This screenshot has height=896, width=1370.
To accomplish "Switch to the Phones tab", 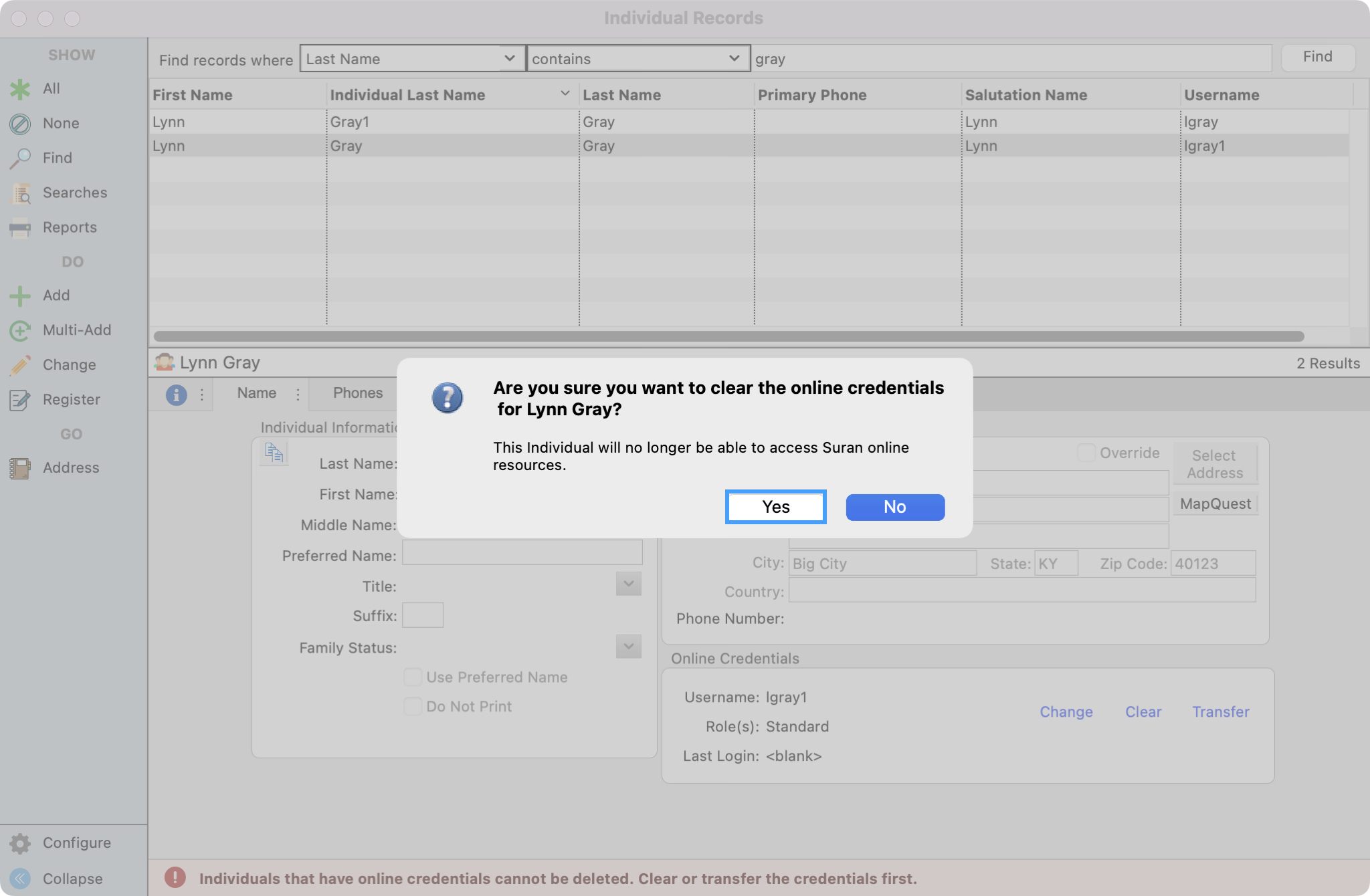I will click(x=358, y=393).
